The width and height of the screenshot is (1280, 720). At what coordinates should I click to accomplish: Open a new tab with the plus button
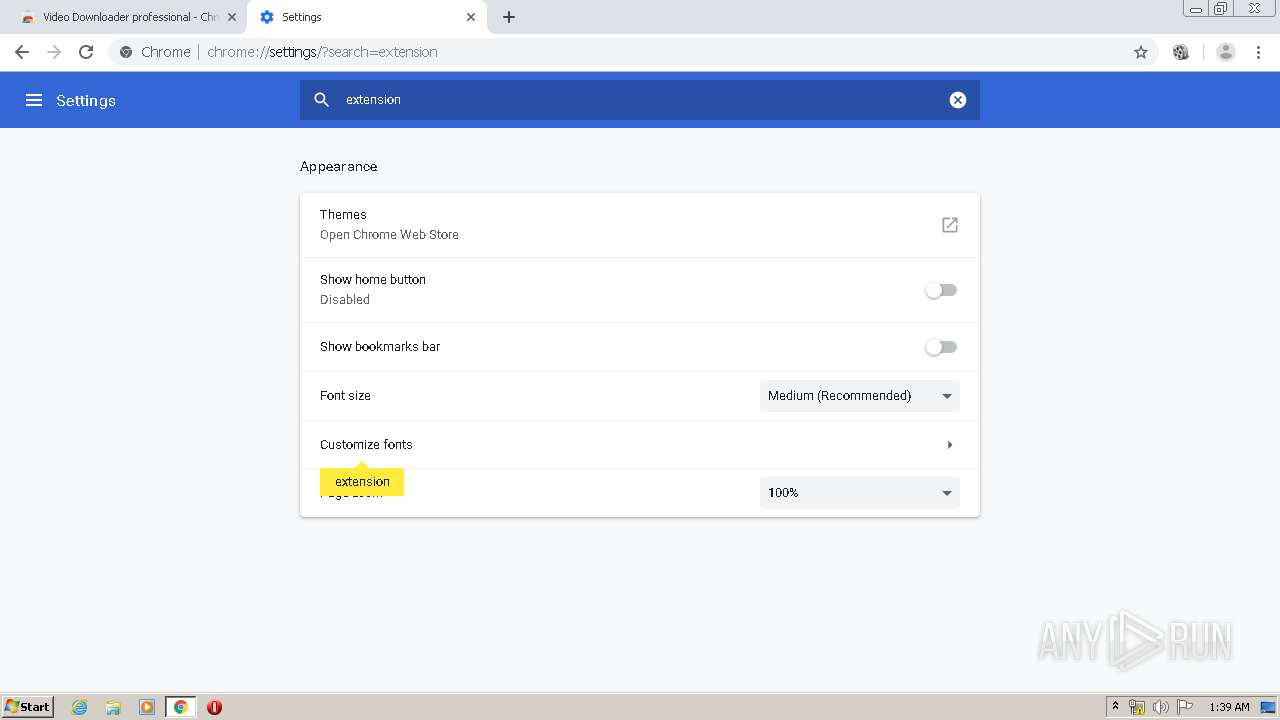pos(509,17)
